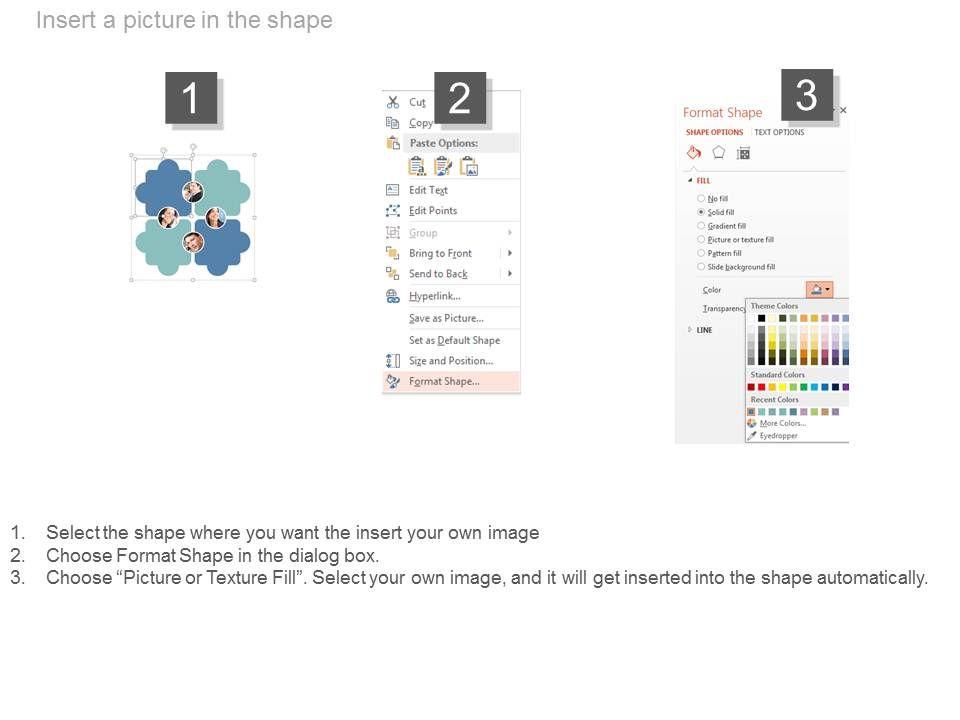Image resolution: width=960 pixels, height=720 pixels.
Task: Choose Format Shape from the context menu
Action: (444, 381)
